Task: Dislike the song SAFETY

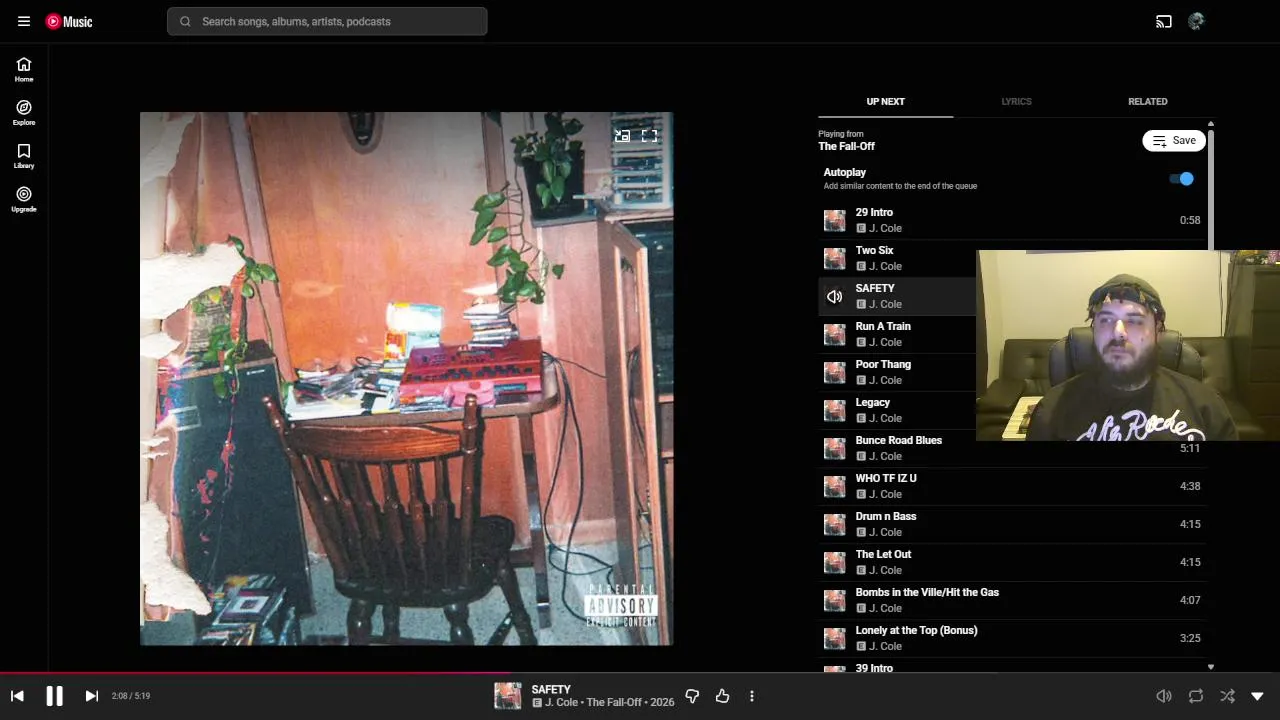Action: 692,696
